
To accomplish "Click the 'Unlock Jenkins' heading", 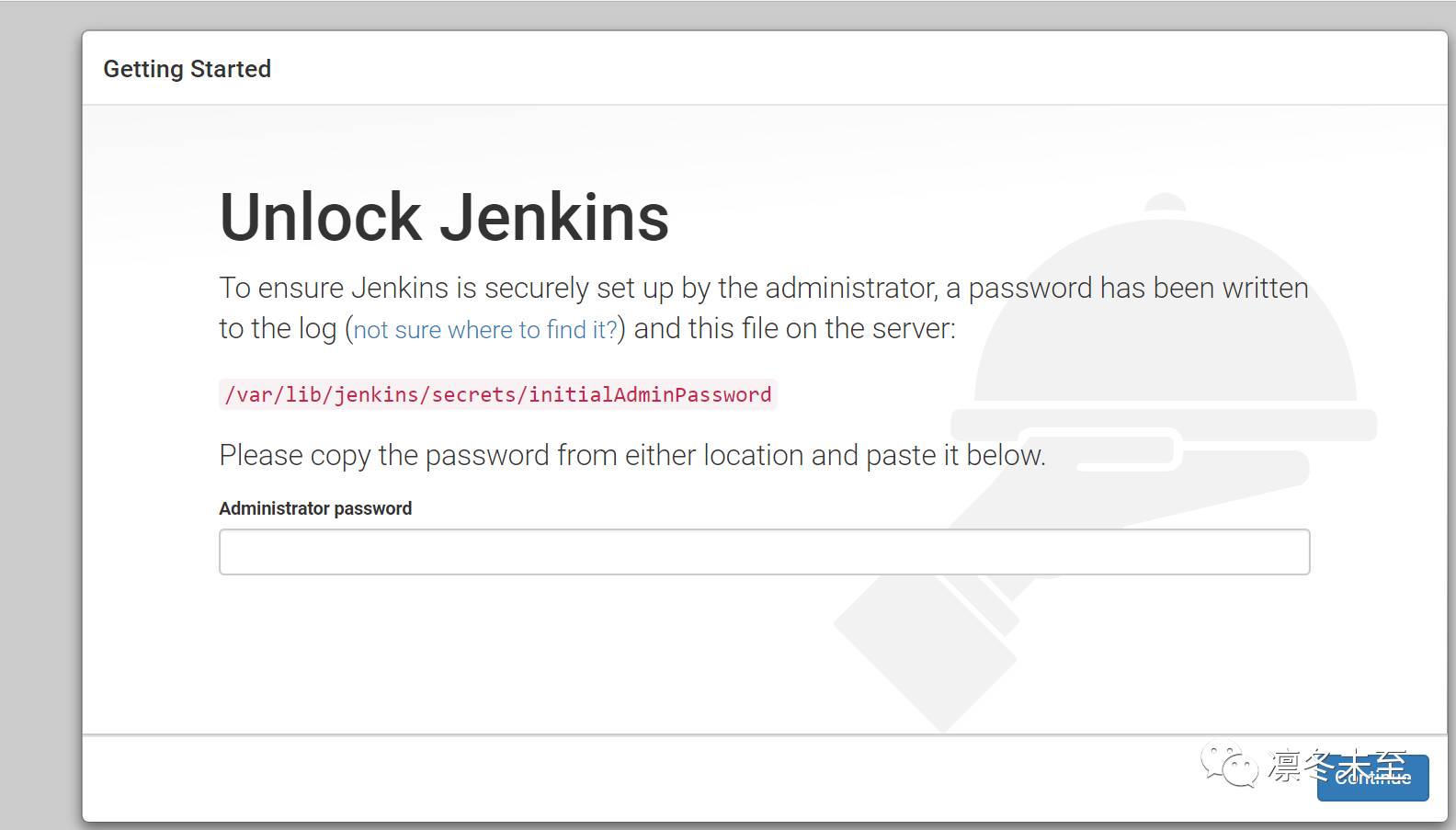I will [x=444, y=218].
